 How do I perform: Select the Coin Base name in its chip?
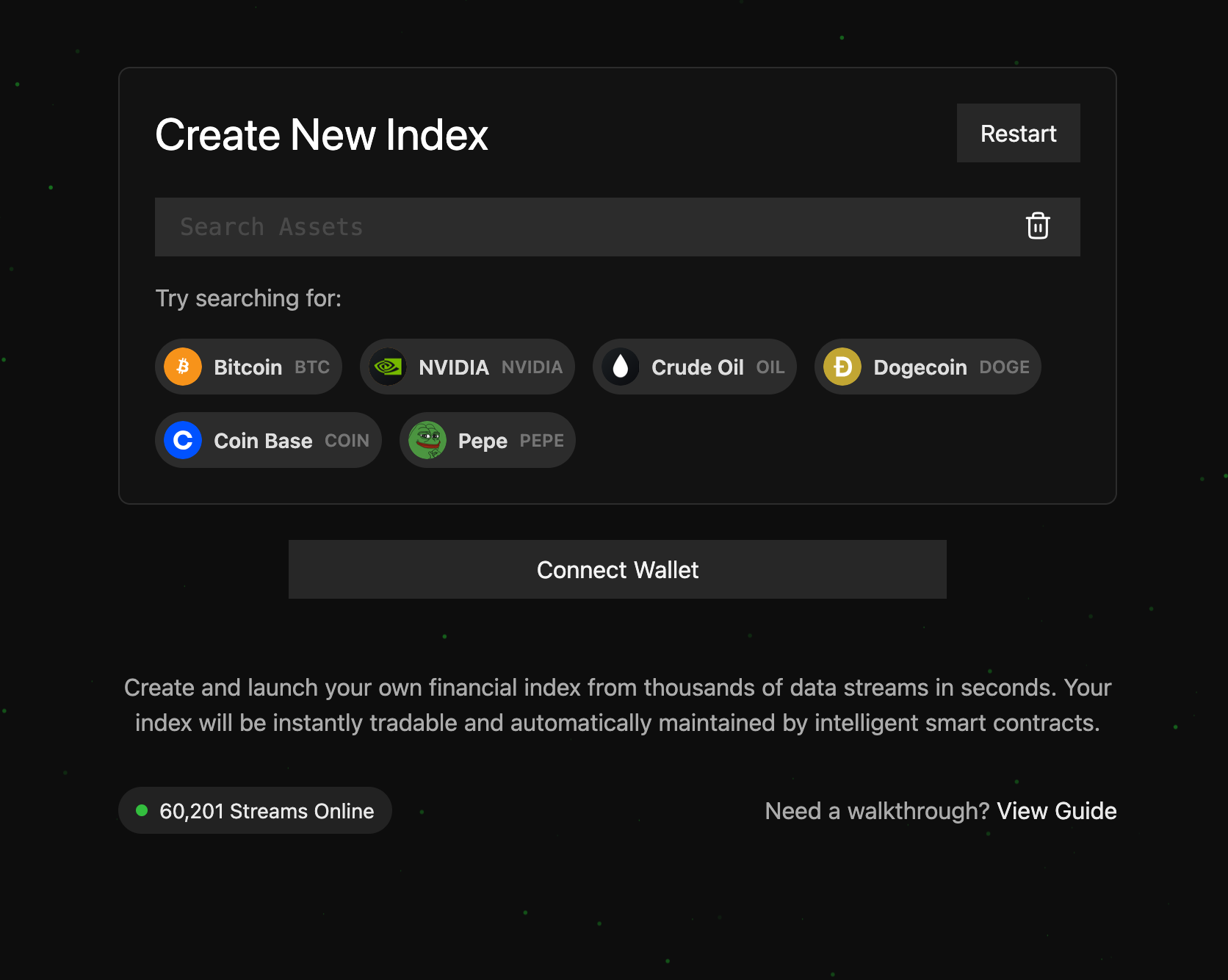(263, 441)
